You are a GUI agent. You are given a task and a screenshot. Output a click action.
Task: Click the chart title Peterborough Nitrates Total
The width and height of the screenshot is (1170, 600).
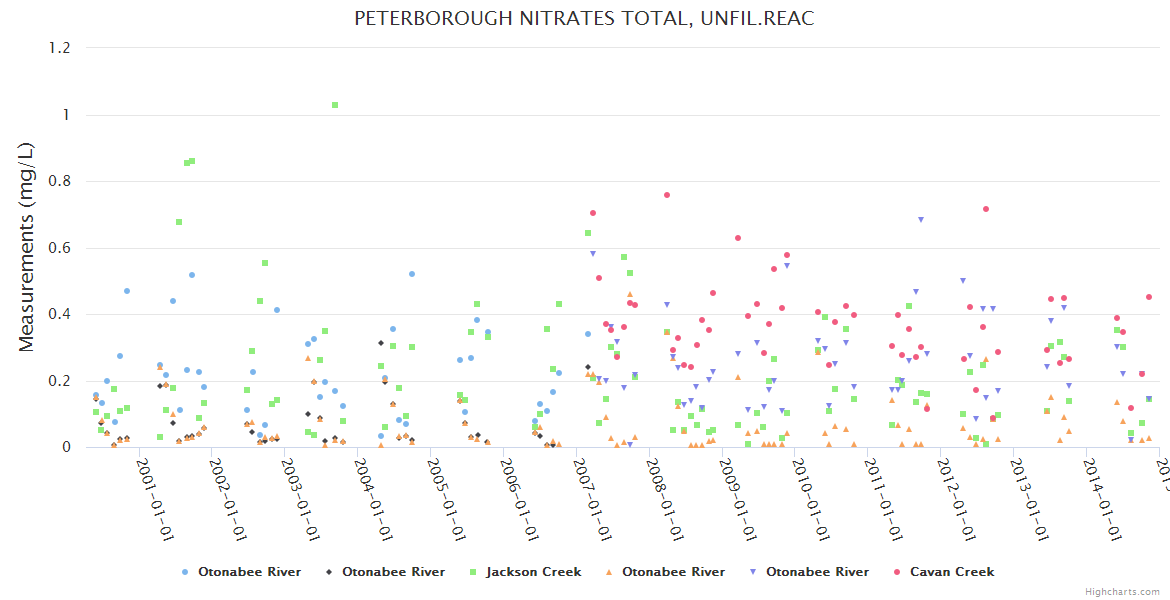tap(584, 19)
